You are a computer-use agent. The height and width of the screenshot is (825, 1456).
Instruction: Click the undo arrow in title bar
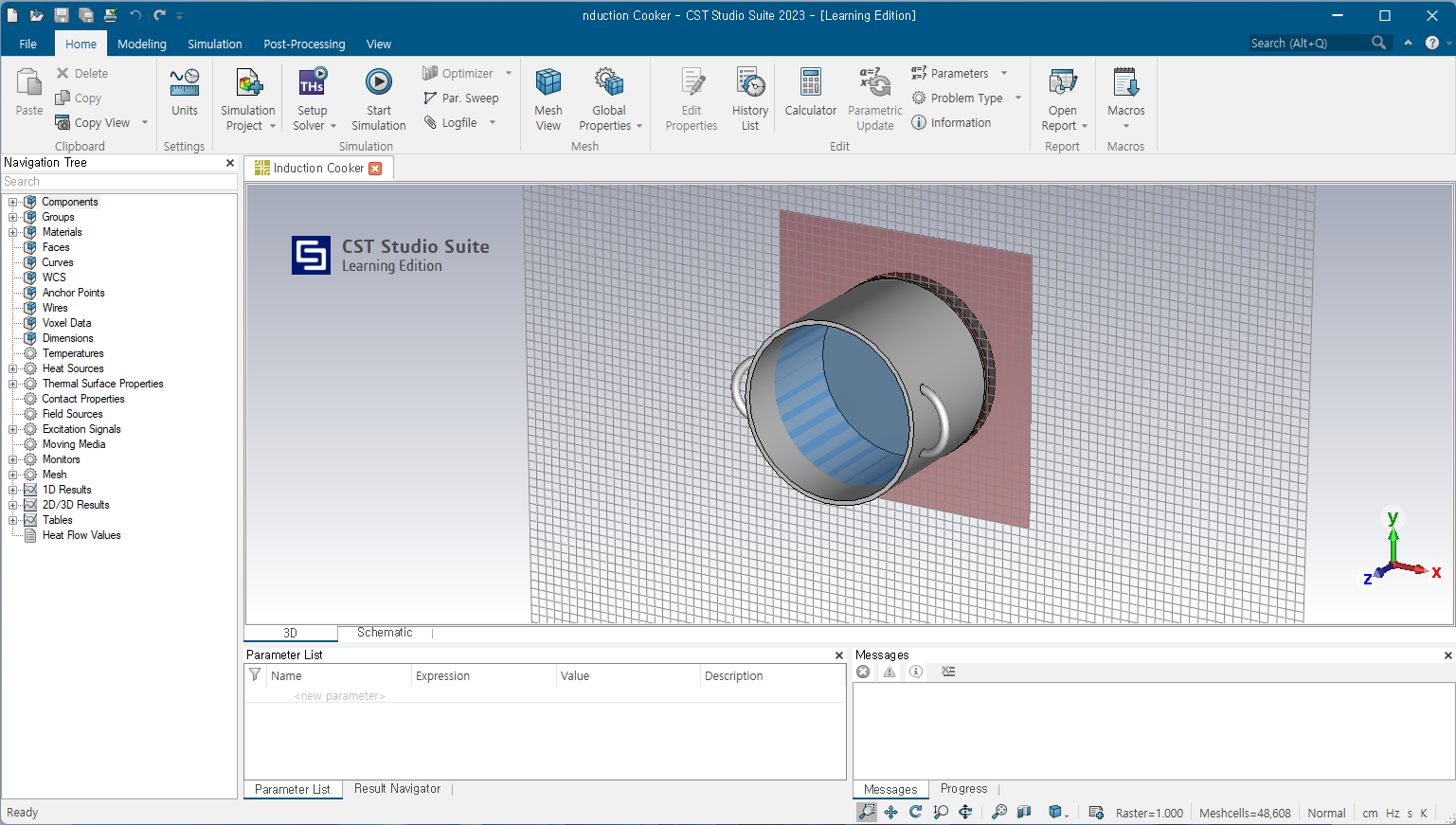(135, 15)
